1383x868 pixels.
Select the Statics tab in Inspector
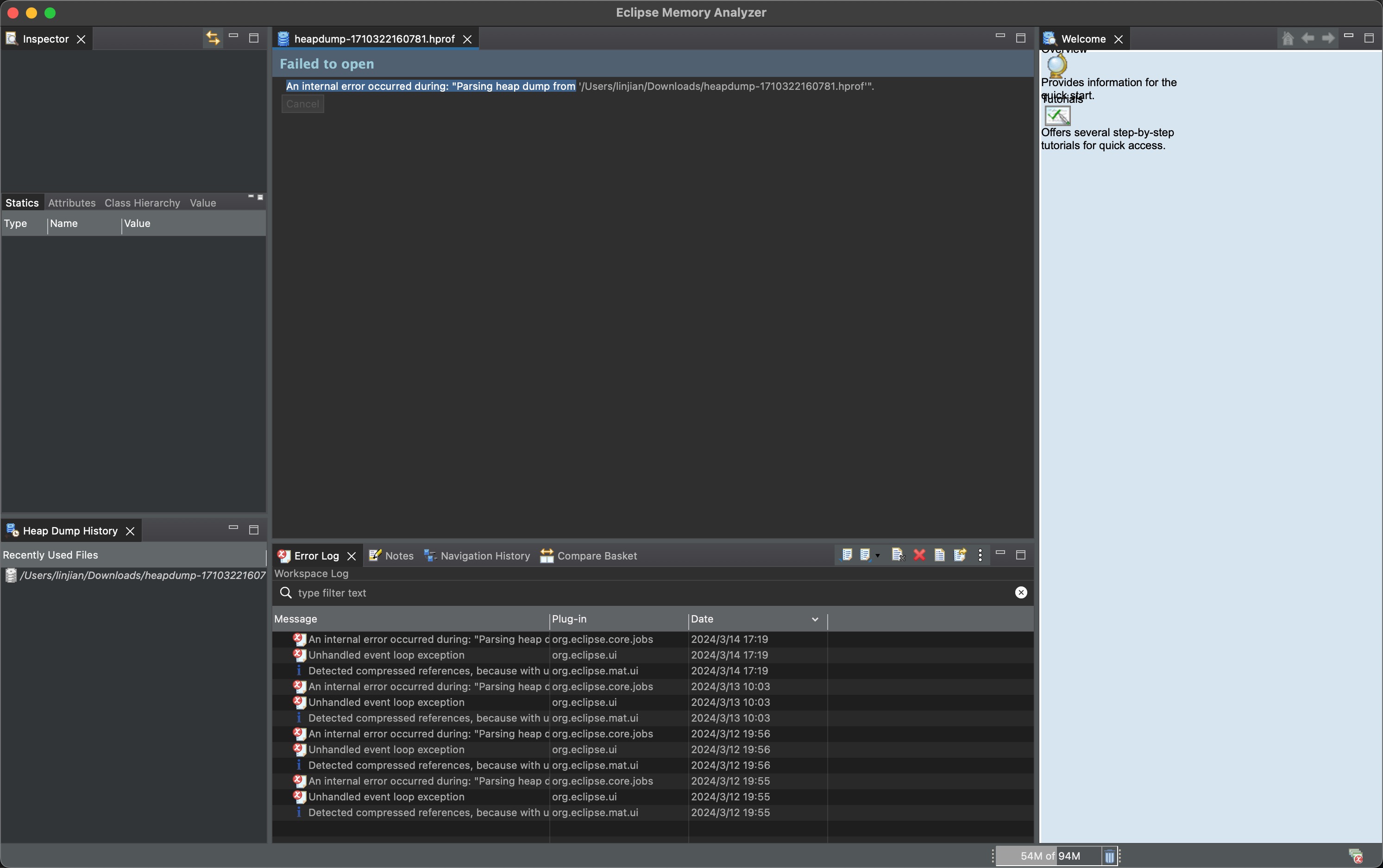coord(22,203)
